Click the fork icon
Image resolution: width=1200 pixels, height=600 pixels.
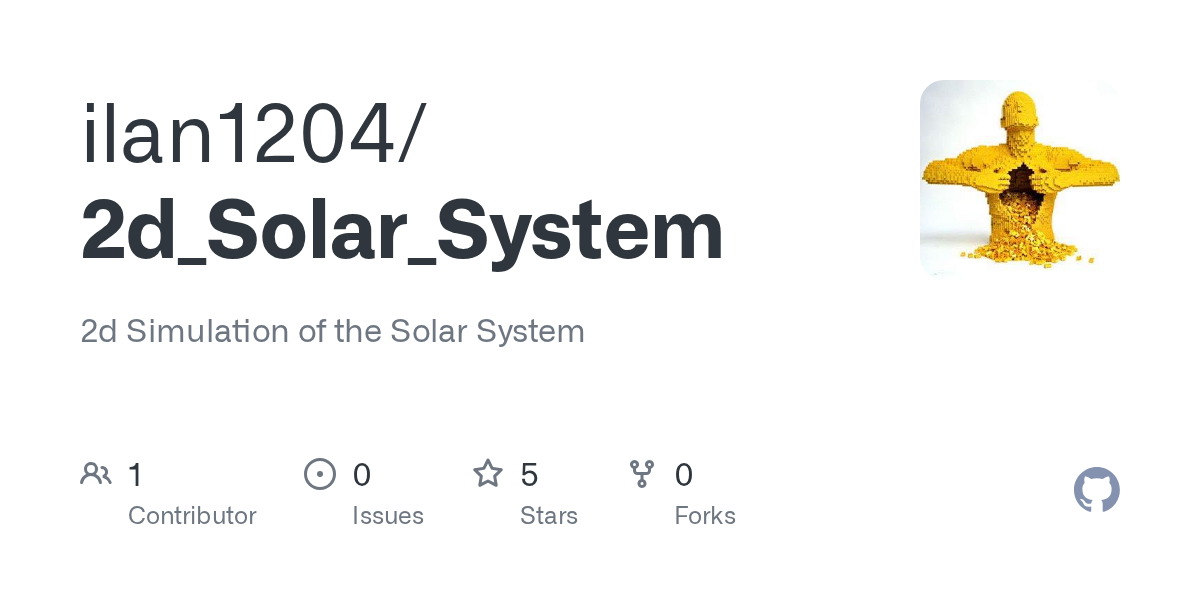(x=642, y=474)
